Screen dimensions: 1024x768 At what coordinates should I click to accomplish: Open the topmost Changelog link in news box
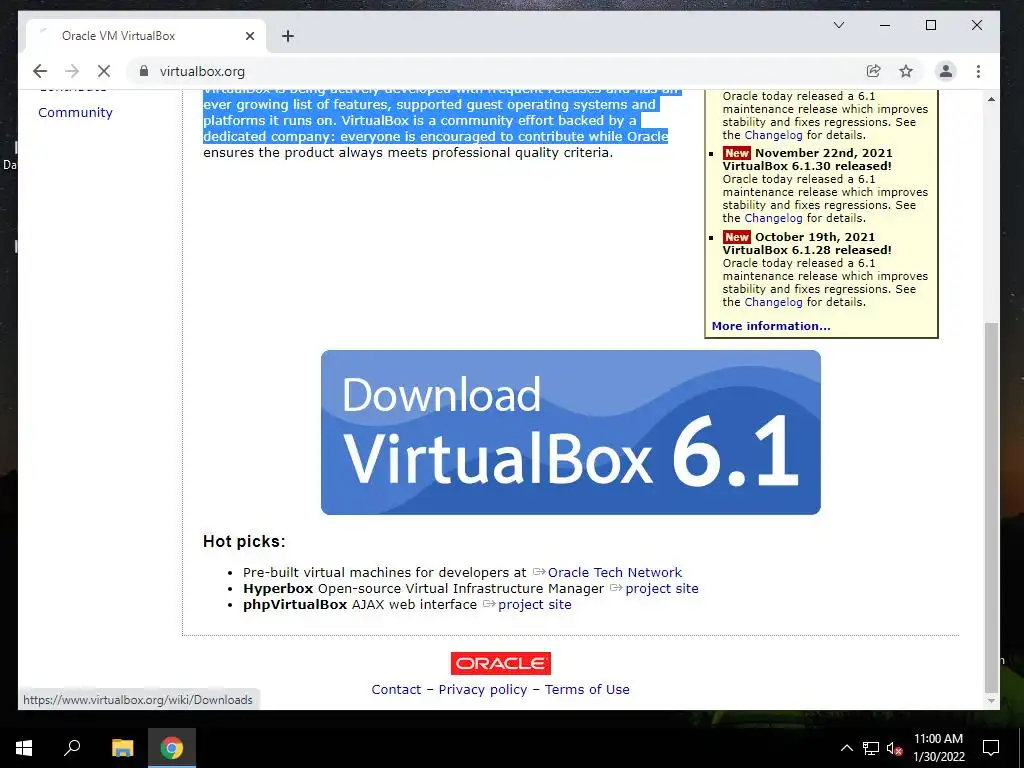pyautogui.click(x=773, y=135)
